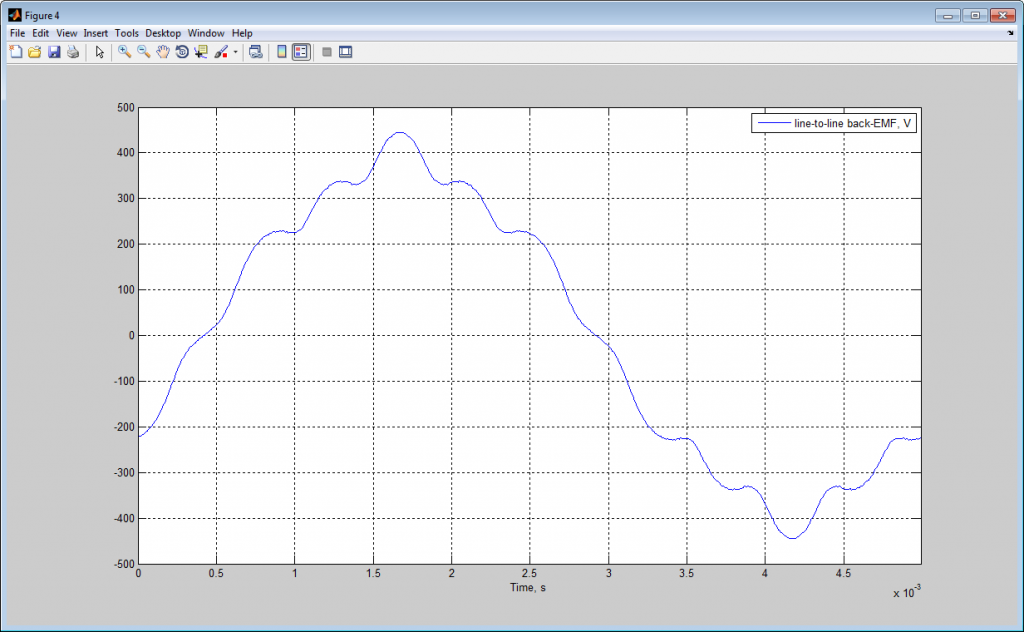This screenshot has width=1024, height=632.
Task: Hide the Plot Tools
Action: 327,51
